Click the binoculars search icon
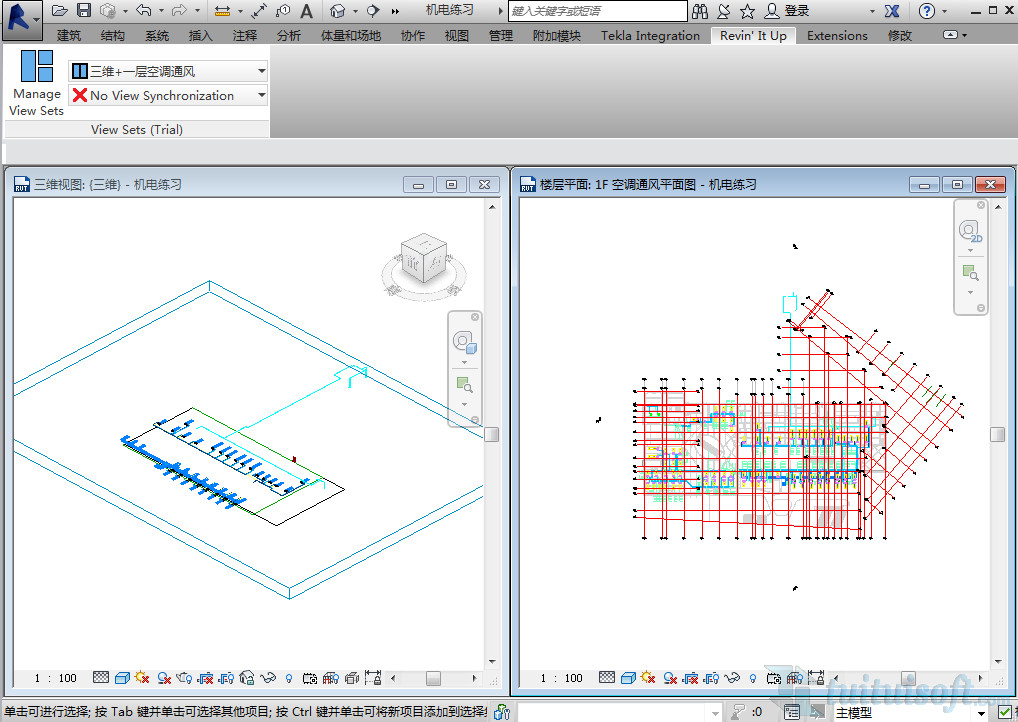Image resolution: width=1018 pixels, height=722 pixels. click(700, 11)
